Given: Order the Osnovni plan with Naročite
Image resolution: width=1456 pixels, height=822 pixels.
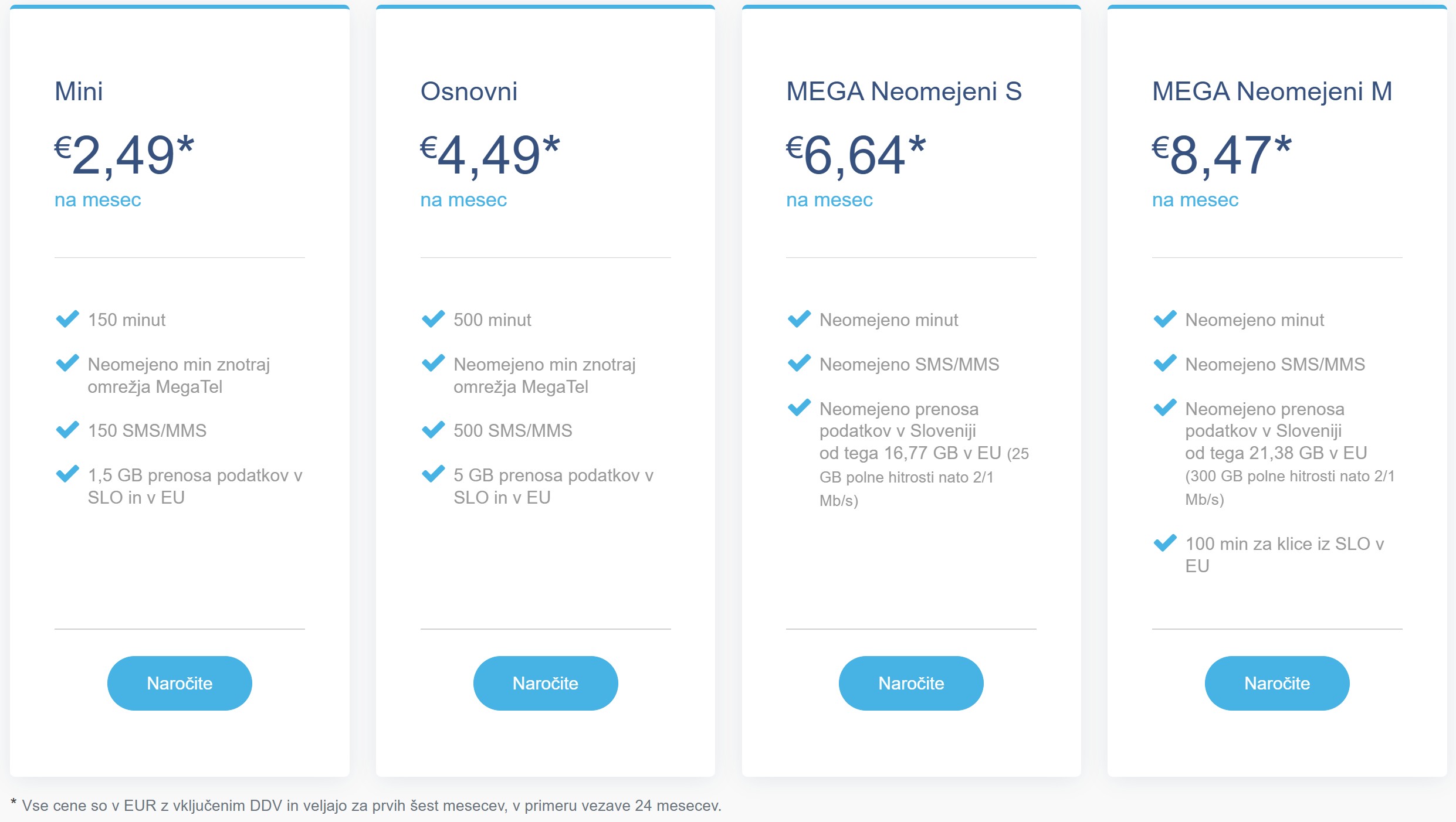Looking at the screenshot, I should 545,683.
